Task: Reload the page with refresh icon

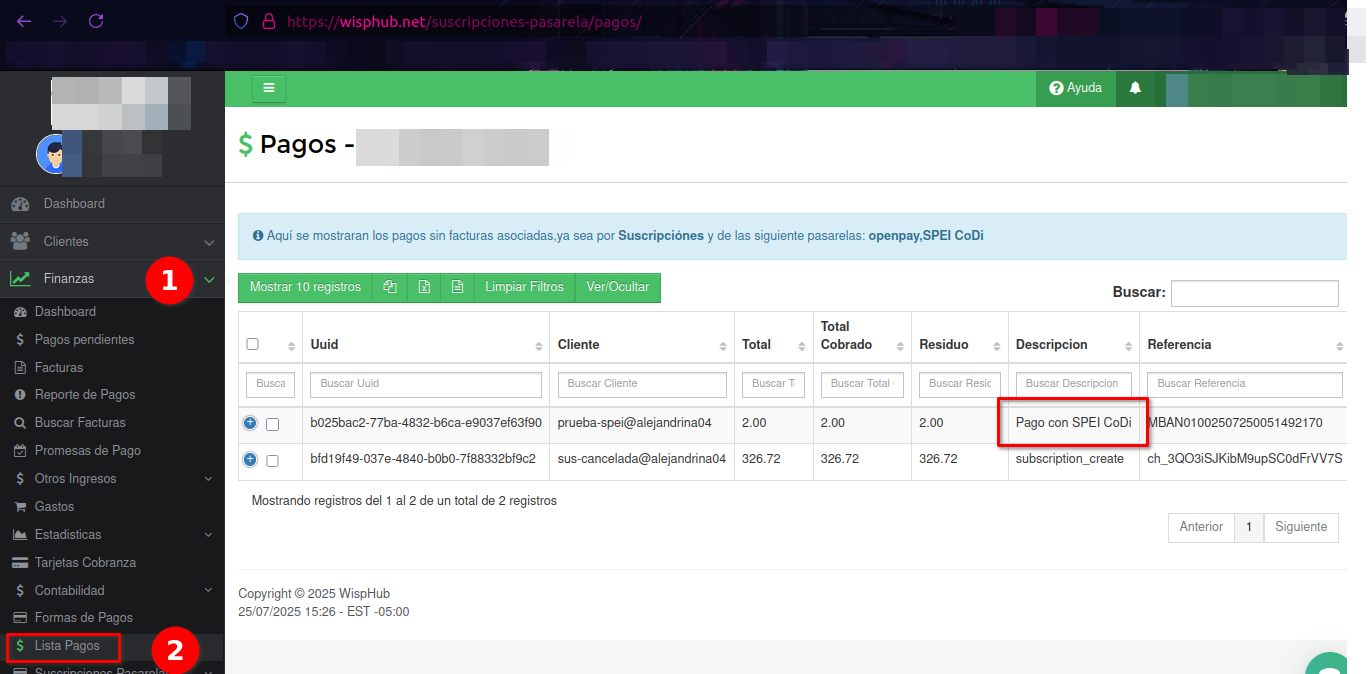Action: [x=96, y=21]
